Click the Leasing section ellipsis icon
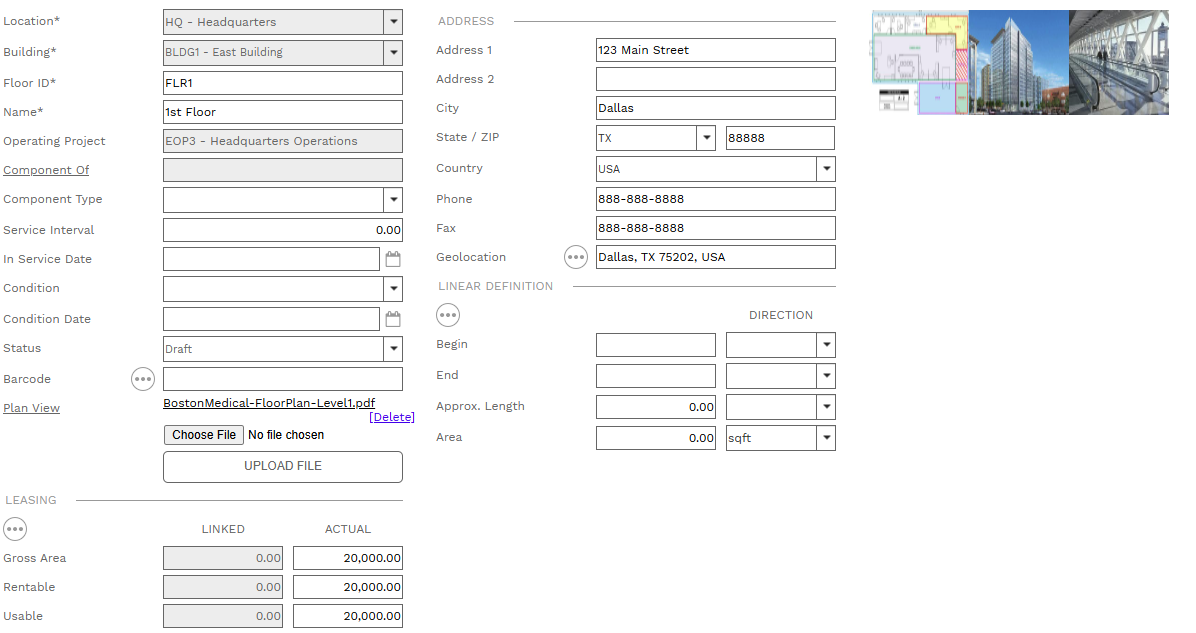 tap(15, 529)
